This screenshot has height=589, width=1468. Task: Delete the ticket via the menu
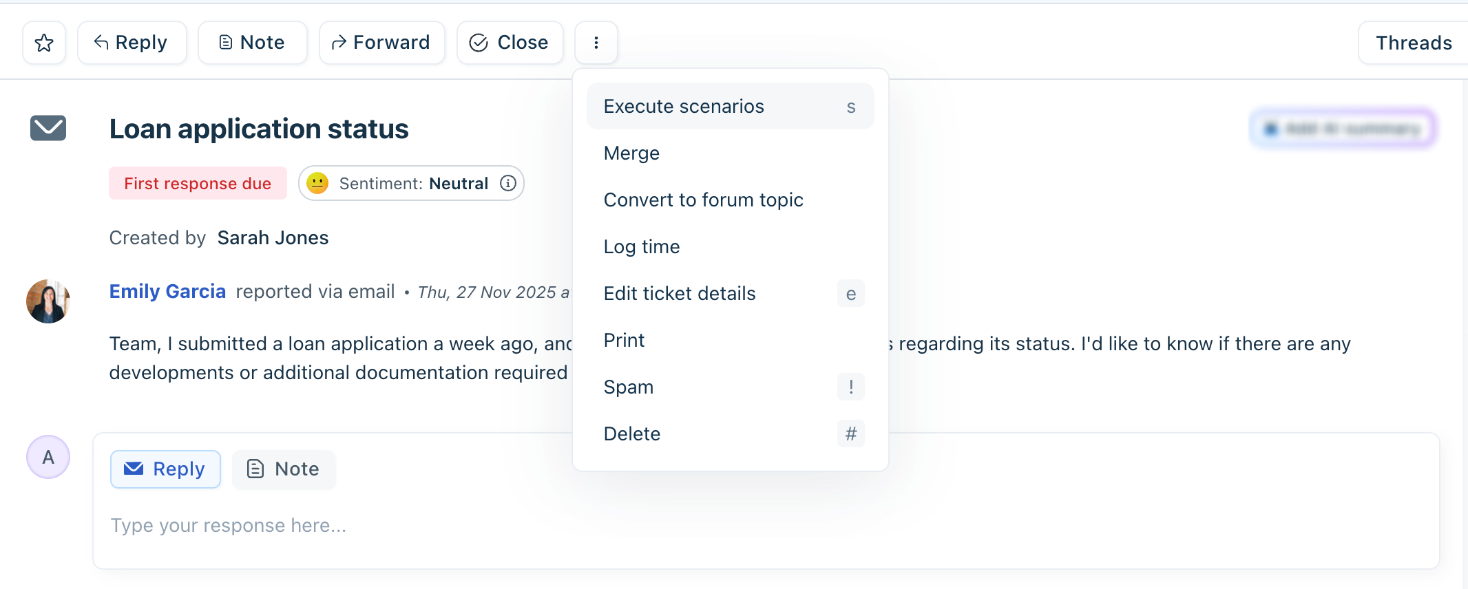632,434
